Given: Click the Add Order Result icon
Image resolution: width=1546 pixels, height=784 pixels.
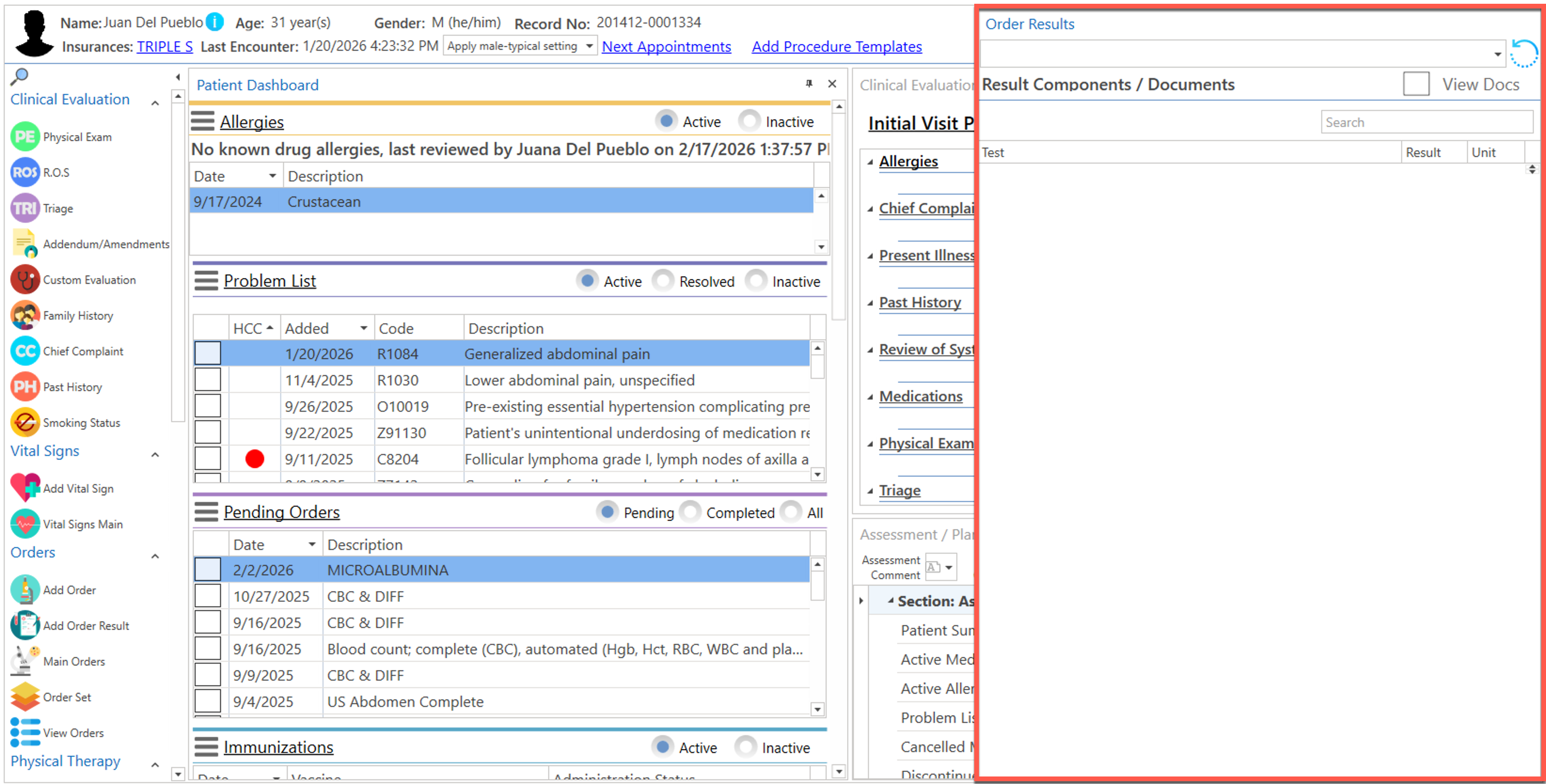Looking at the screenshot, I should pyautogui.click(x=24, y=626).
